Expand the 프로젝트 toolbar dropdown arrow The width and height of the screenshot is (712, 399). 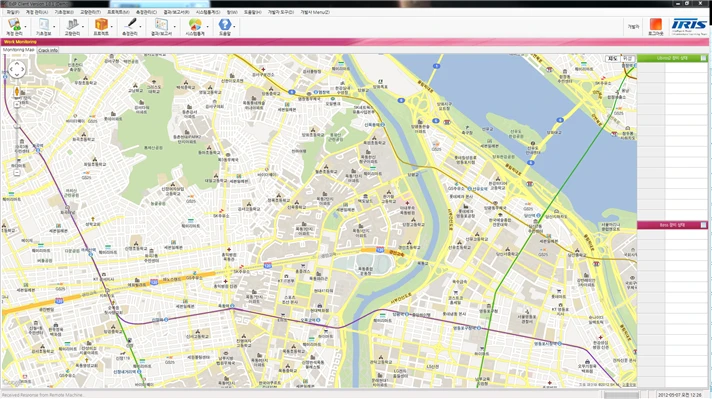[x=112, y=27]
